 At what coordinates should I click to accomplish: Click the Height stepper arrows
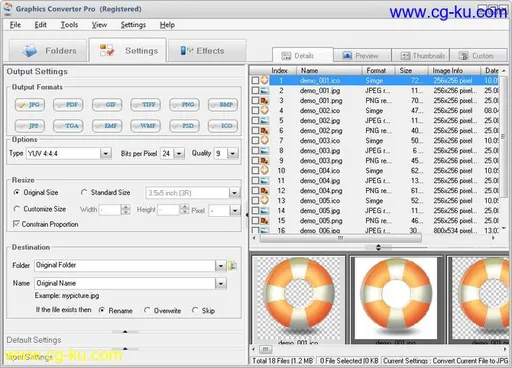(x=185, y=210)
